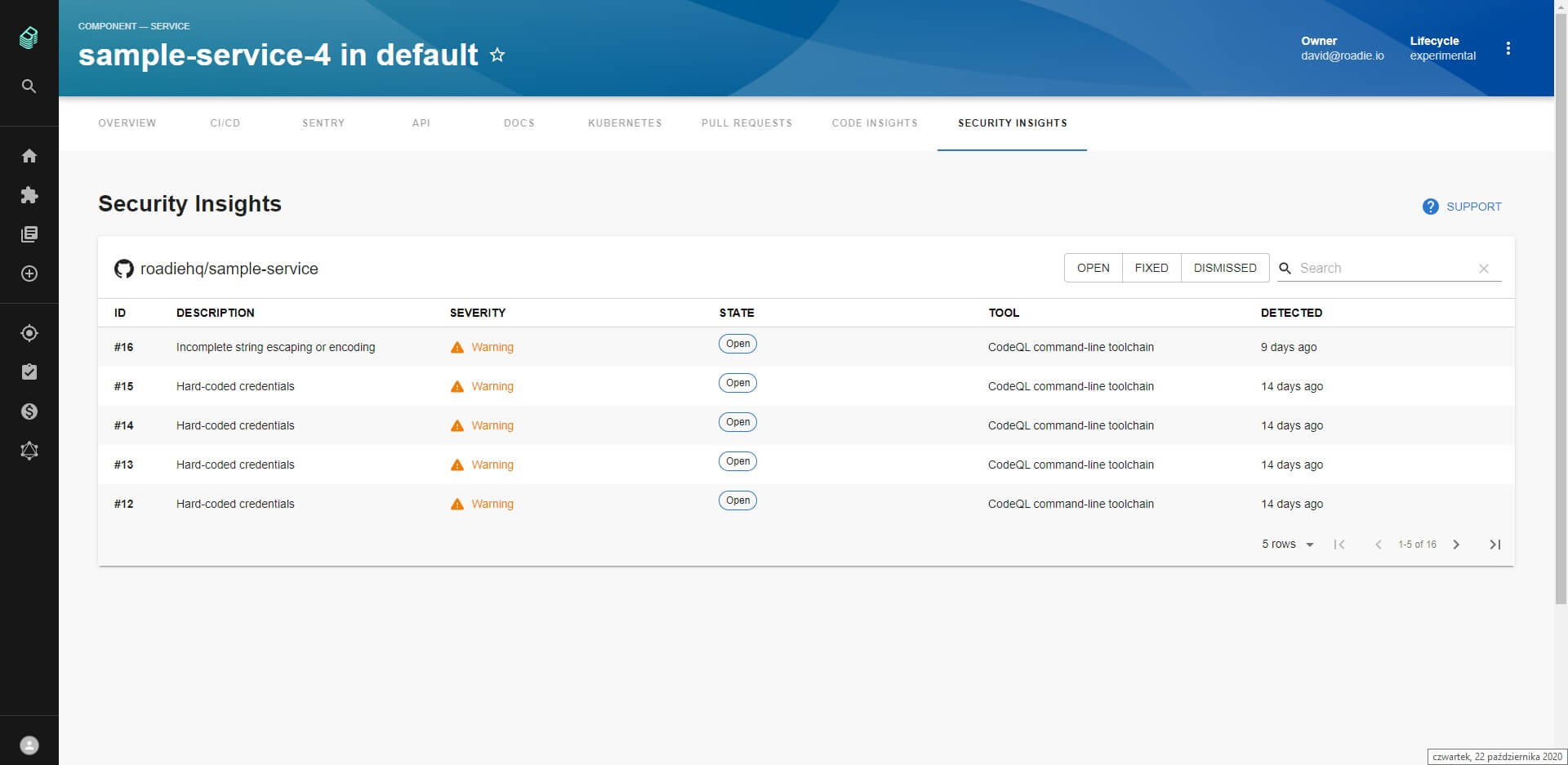Click the Support question mark icon
Image resolution: width=1568 pixels, height=765 pixels.
(1430, 207)
